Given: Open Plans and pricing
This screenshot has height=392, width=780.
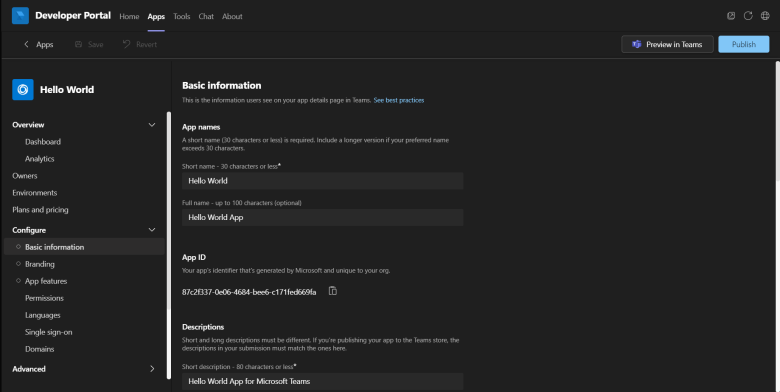Looking at the screenshot, I should point(40,209).
